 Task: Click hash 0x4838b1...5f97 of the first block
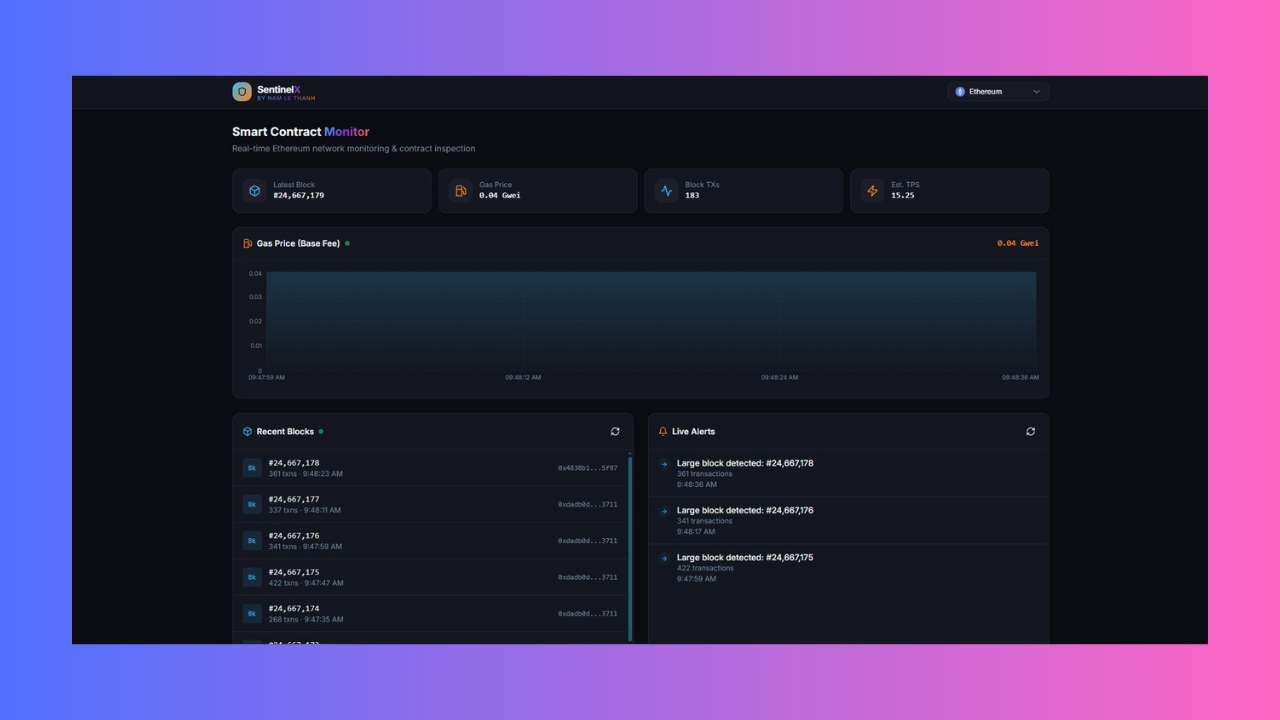point(587,468)
